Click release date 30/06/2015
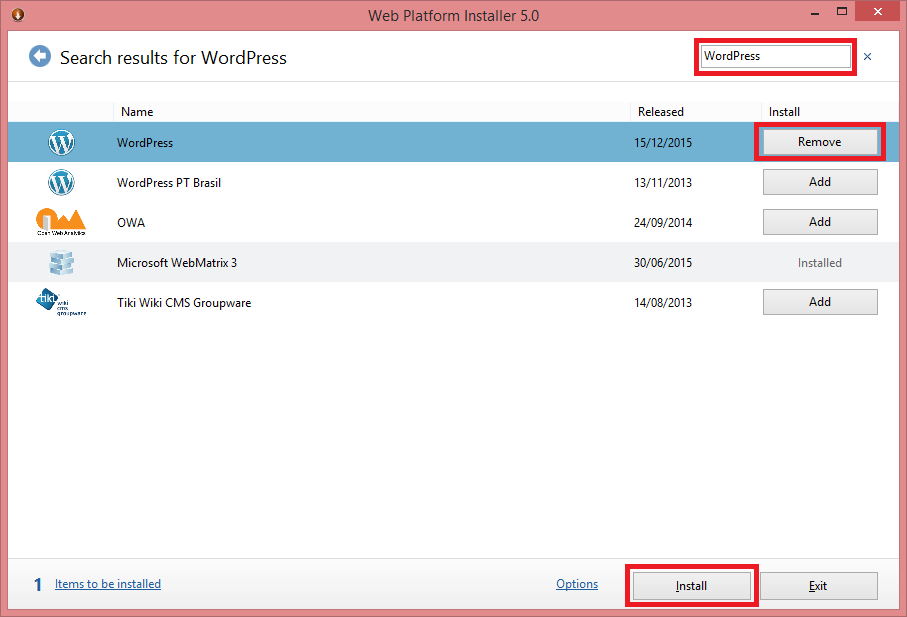The width and height of the screenshot is (907, 617). 663,263
